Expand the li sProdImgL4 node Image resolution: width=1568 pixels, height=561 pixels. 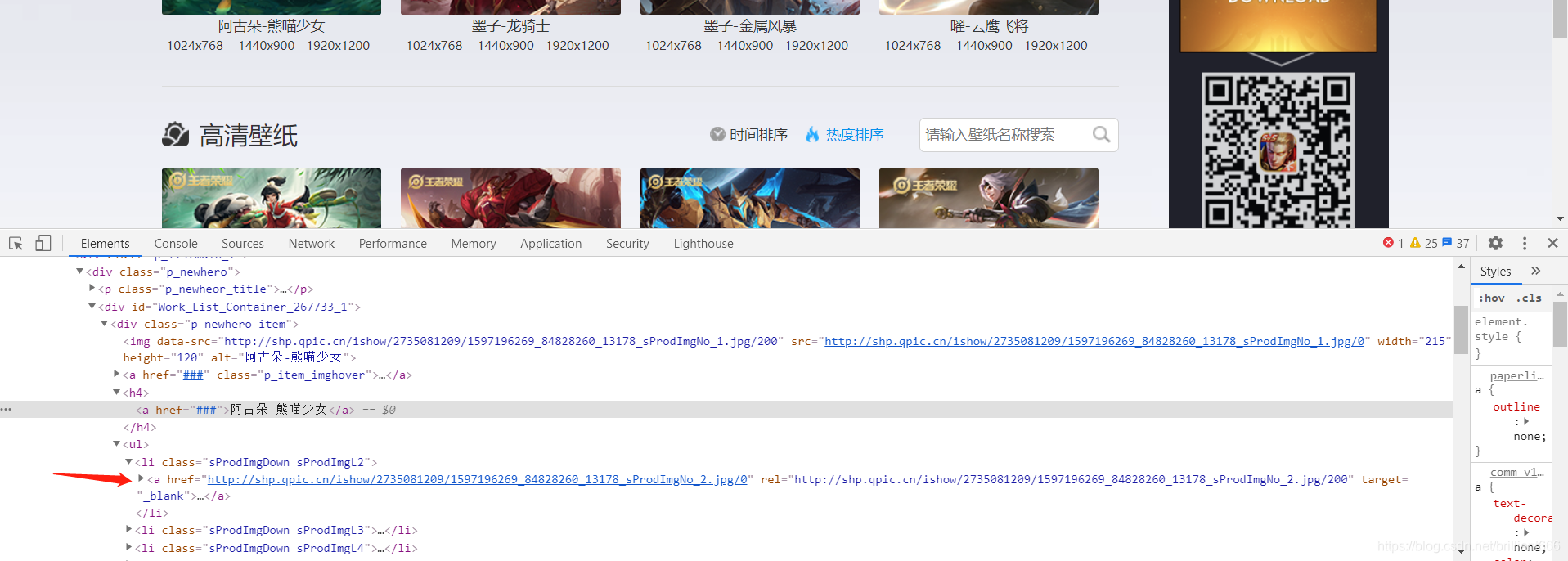click(128, 547)
